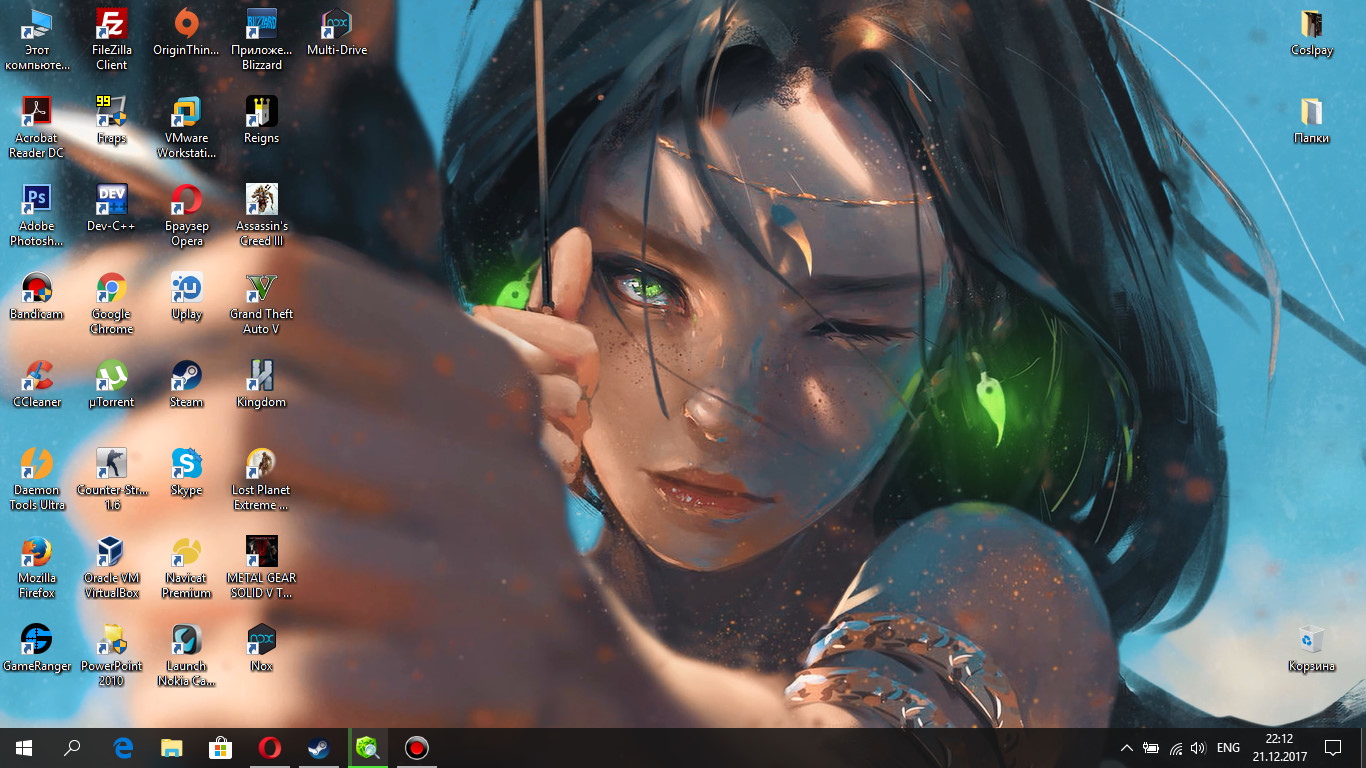Screen dimensions: 1366x768
Task: Open the Корзина recycle bin
Action: click(x=1312, y=649)
